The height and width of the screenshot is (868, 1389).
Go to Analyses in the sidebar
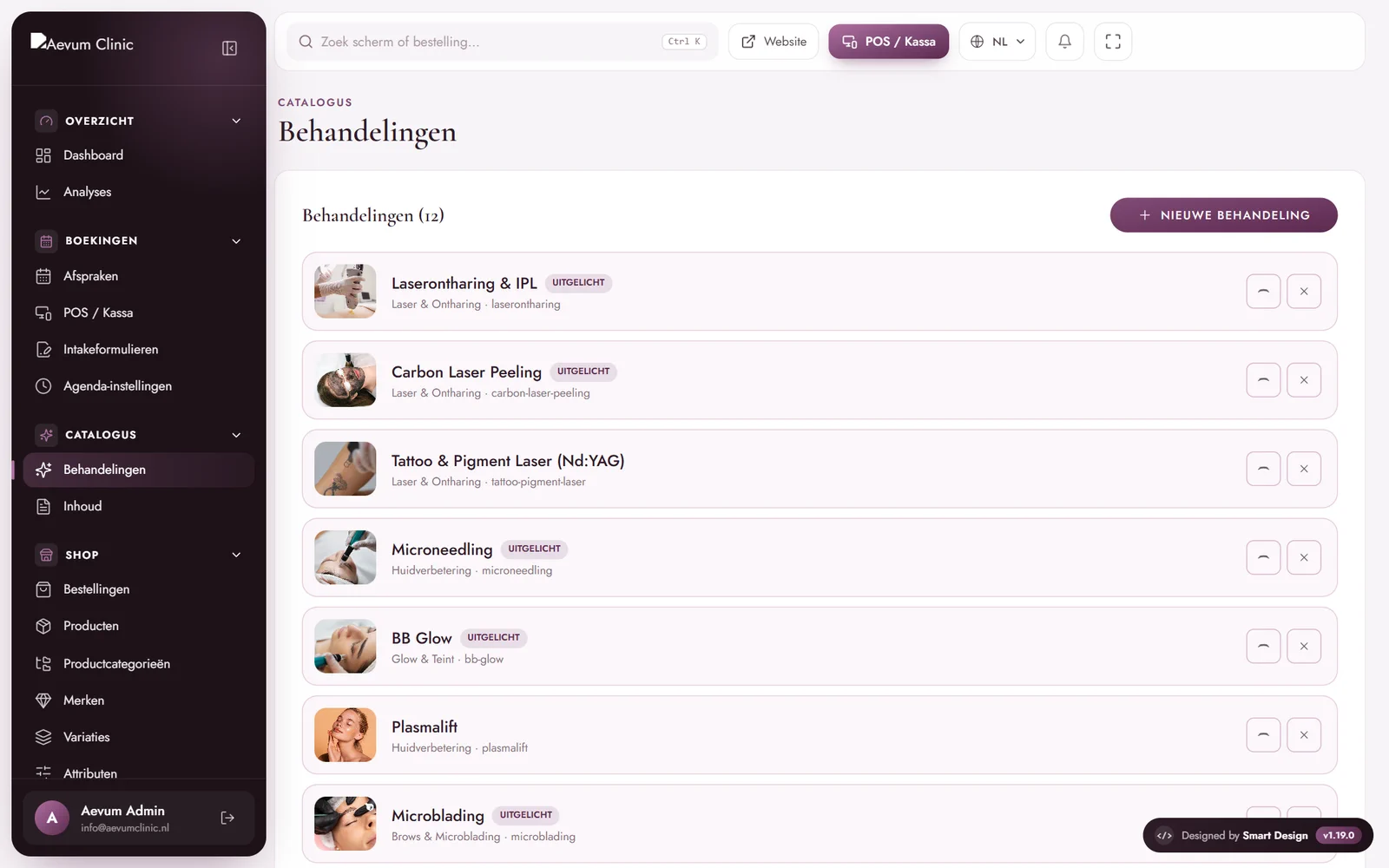(139, 192)
